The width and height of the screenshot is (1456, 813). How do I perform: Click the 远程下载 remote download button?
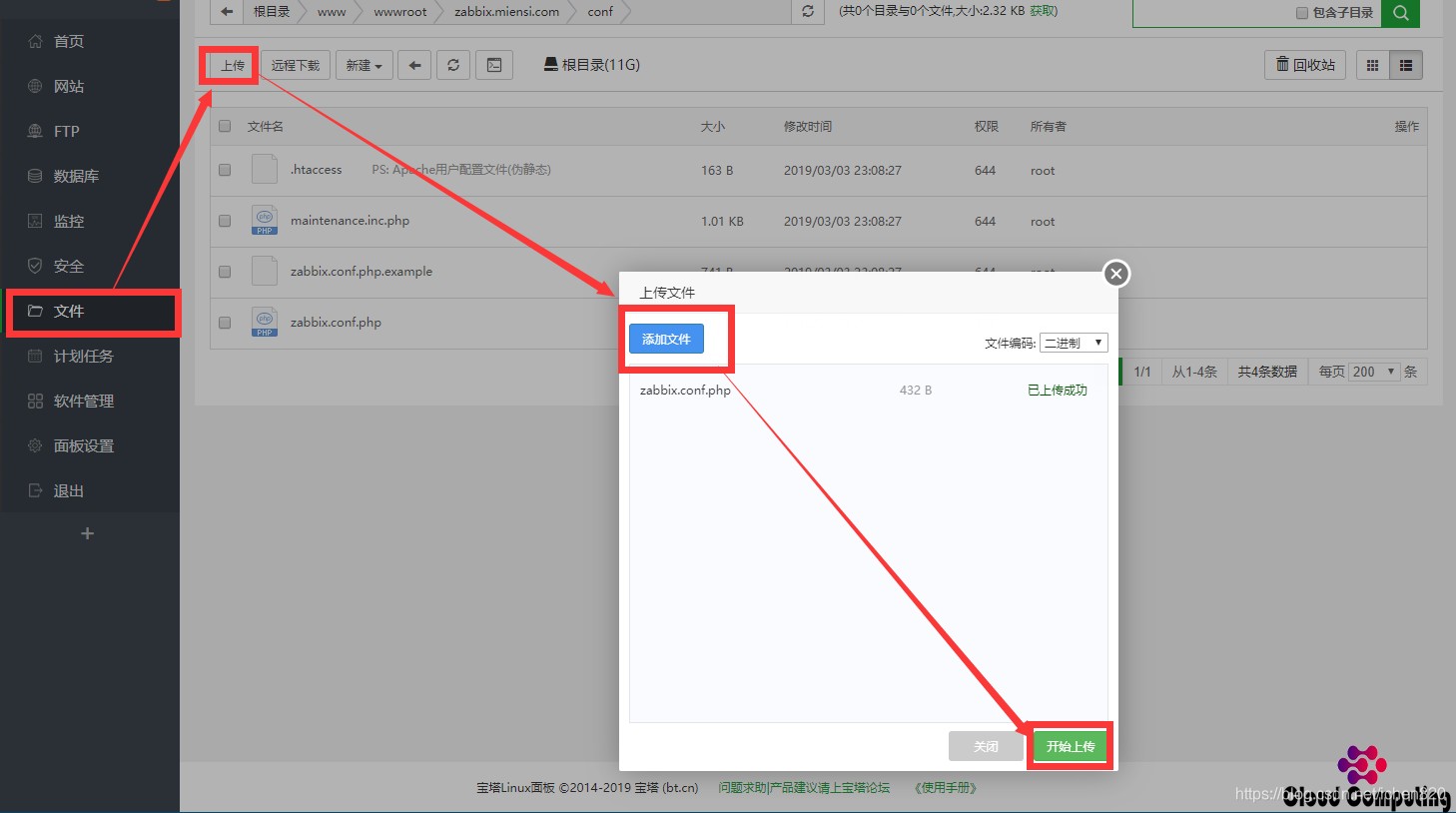(x=296, y=65)
